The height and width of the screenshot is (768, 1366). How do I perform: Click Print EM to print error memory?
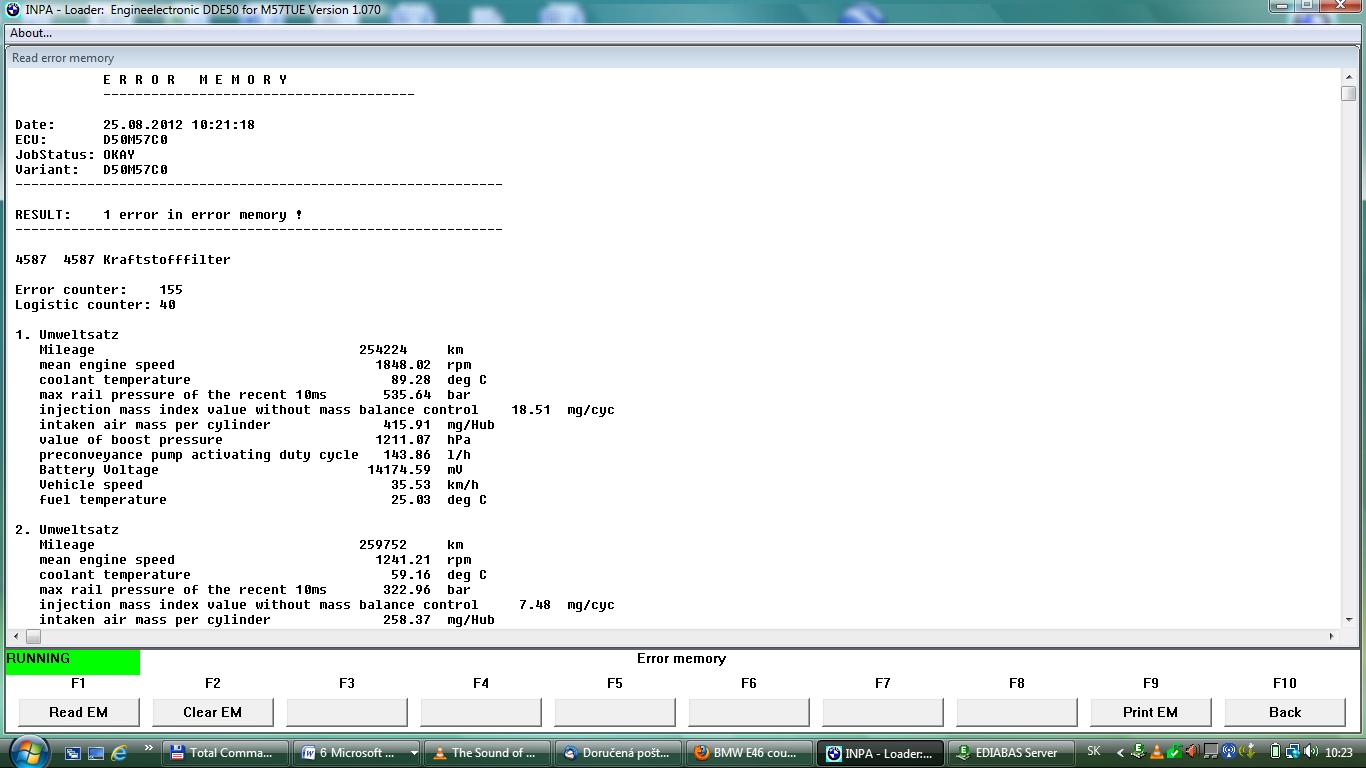coord(1150,712)
